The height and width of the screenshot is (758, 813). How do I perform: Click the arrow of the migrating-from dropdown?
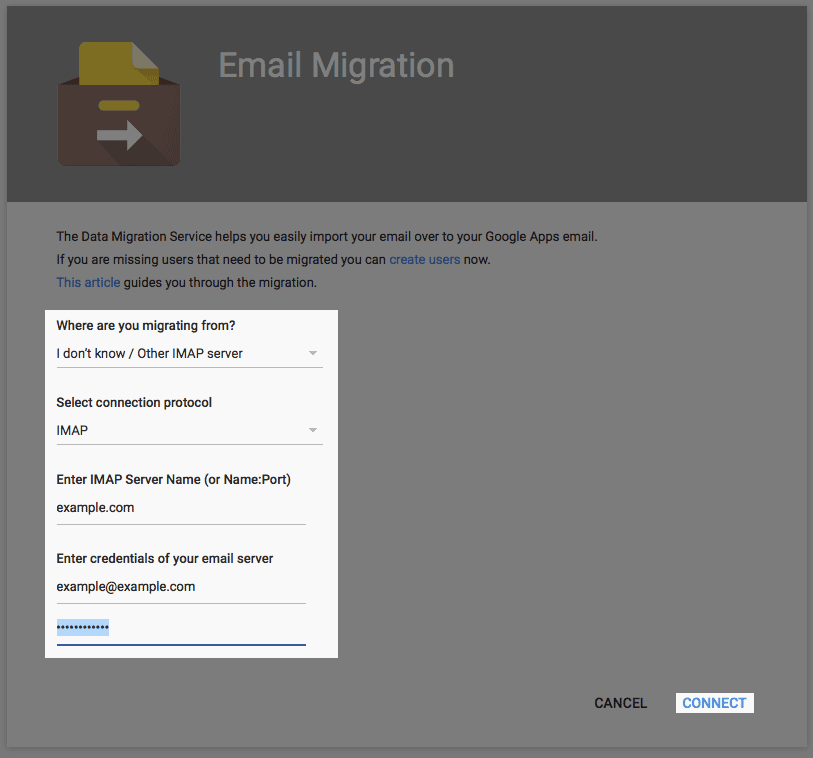coord(313,353)
